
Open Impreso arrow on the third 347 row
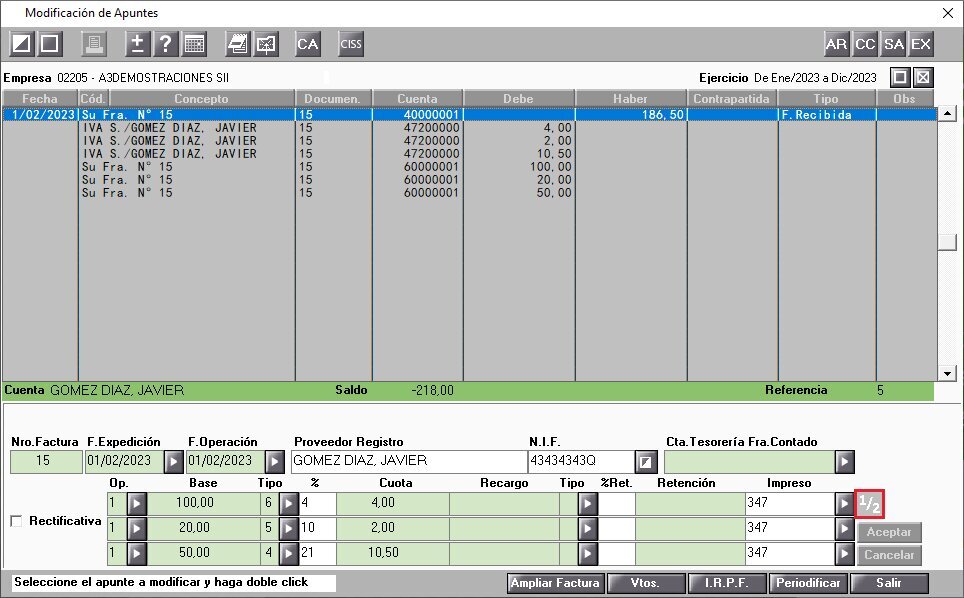coord(844,554)
